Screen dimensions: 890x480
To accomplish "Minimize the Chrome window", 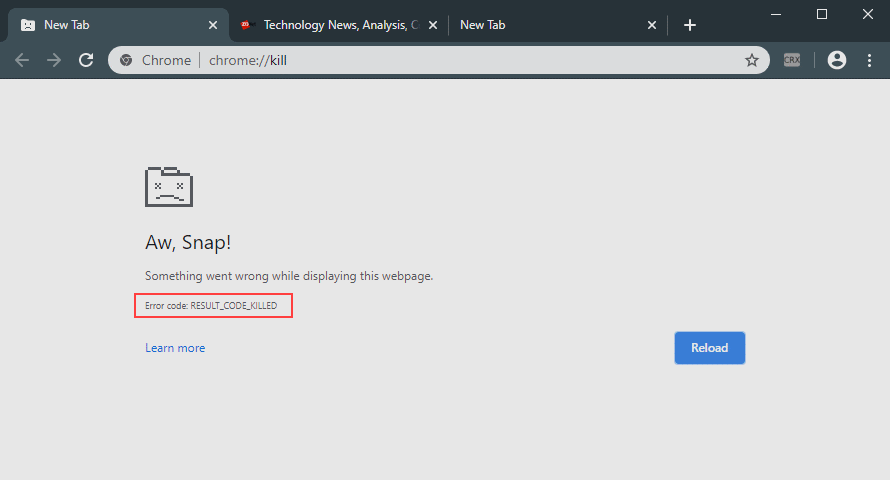I will (776, 14).
